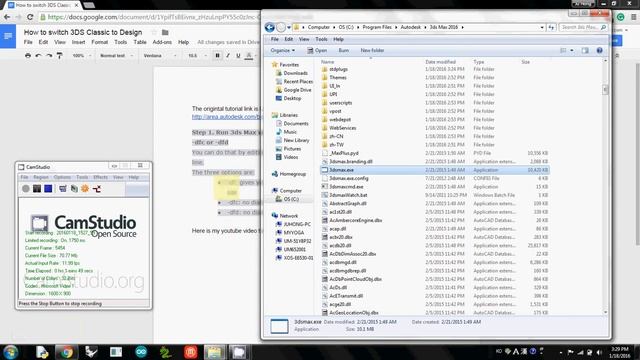Toggle Bold in Docs toolbar
This screenshot has width=640, height=360.
(x=217, y=56)
